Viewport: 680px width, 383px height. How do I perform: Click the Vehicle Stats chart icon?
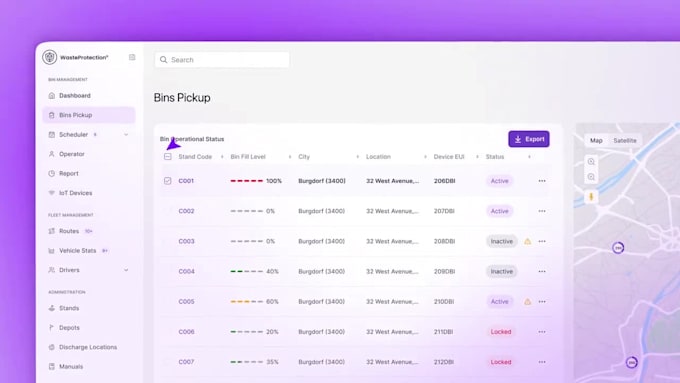click(52, 251)
